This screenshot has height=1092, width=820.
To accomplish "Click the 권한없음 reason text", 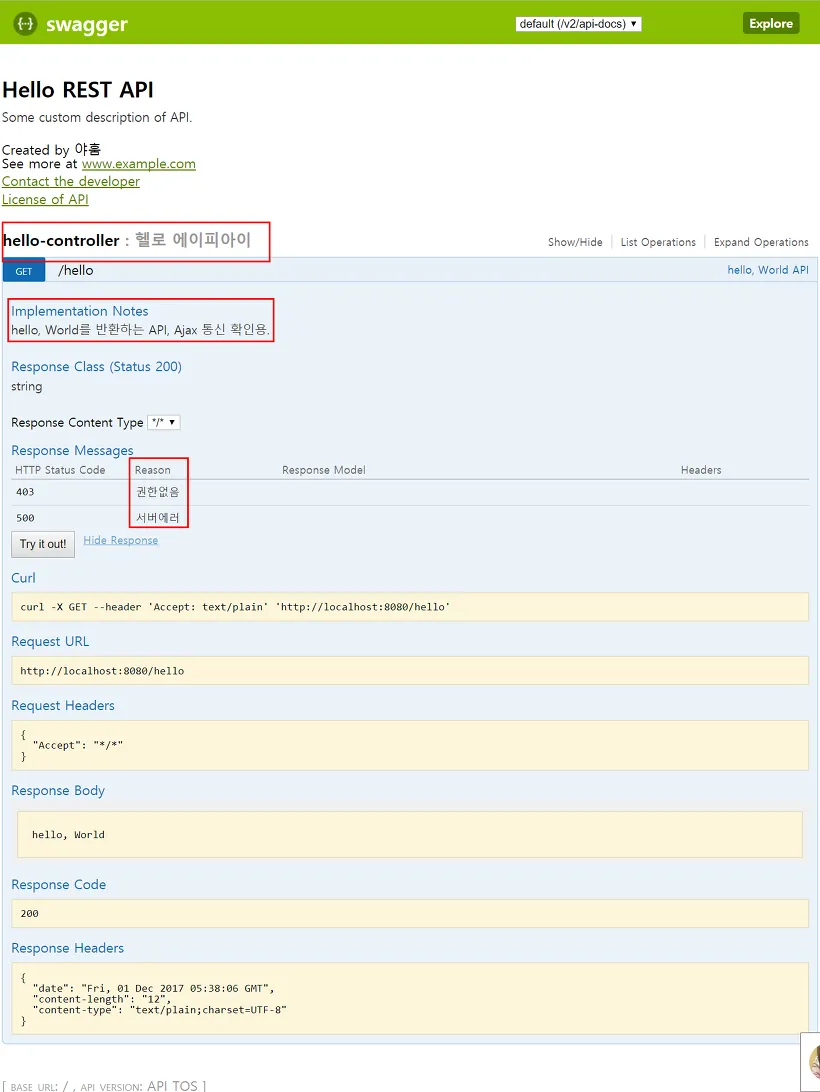I will [157, 492].
